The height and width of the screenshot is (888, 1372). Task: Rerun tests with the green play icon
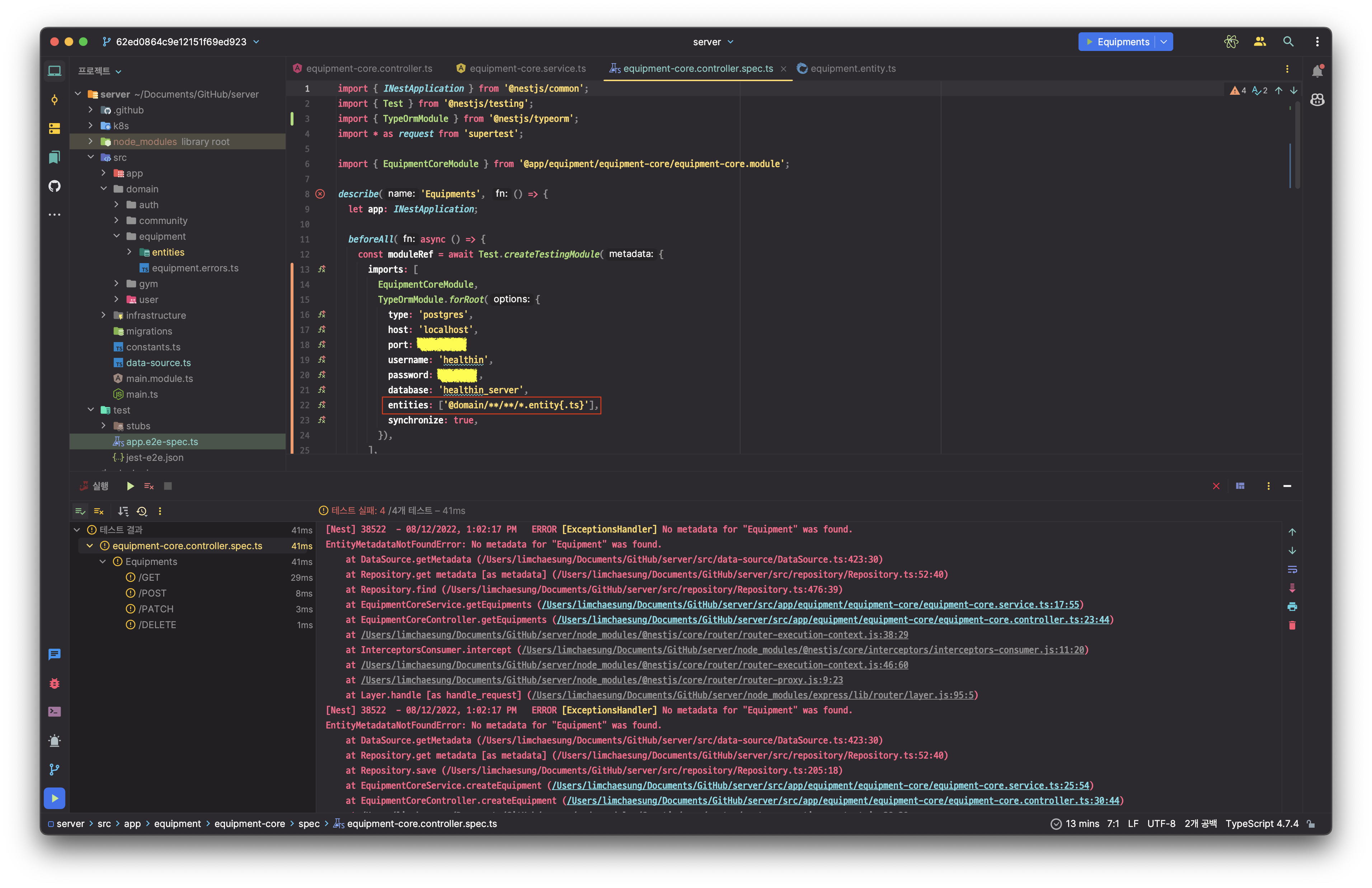coord(130,486)
